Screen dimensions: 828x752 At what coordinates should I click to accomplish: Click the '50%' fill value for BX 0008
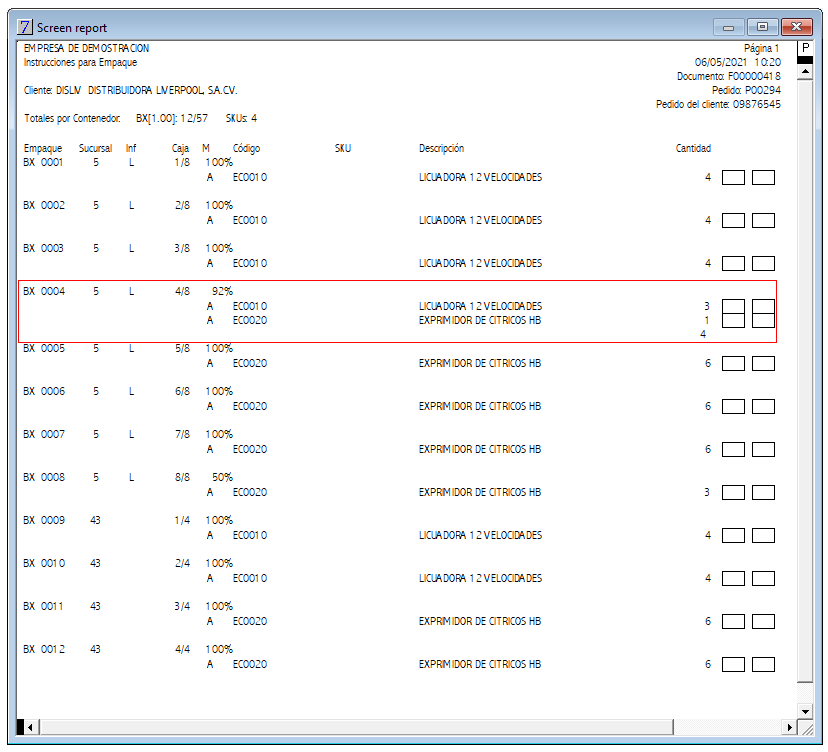(x=222, y=477)
